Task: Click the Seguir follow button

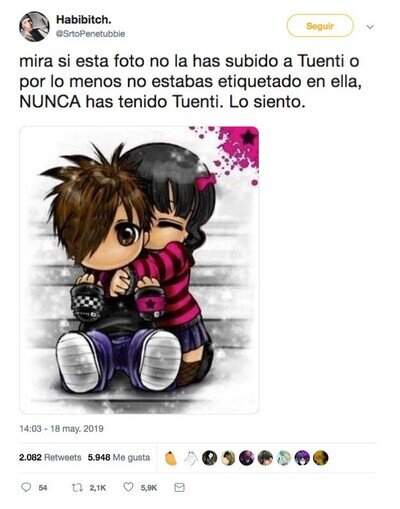Action: pyautogui.click(x=320, y=26)
